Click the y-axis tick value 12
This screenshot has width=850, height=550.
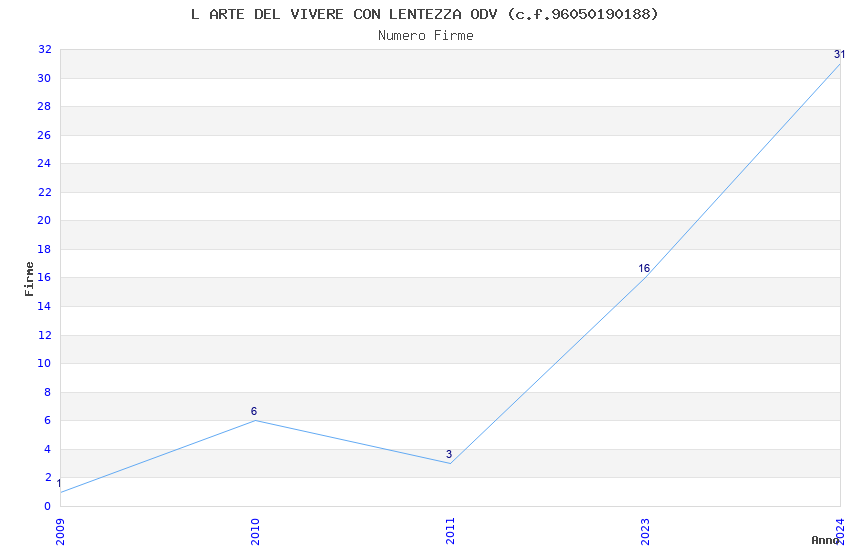point(44,335)
